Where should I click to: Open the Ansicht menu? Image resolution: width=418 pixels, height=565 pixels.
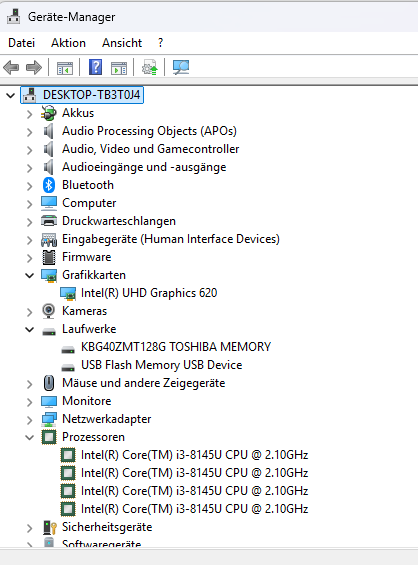click(x=122, y=43)
